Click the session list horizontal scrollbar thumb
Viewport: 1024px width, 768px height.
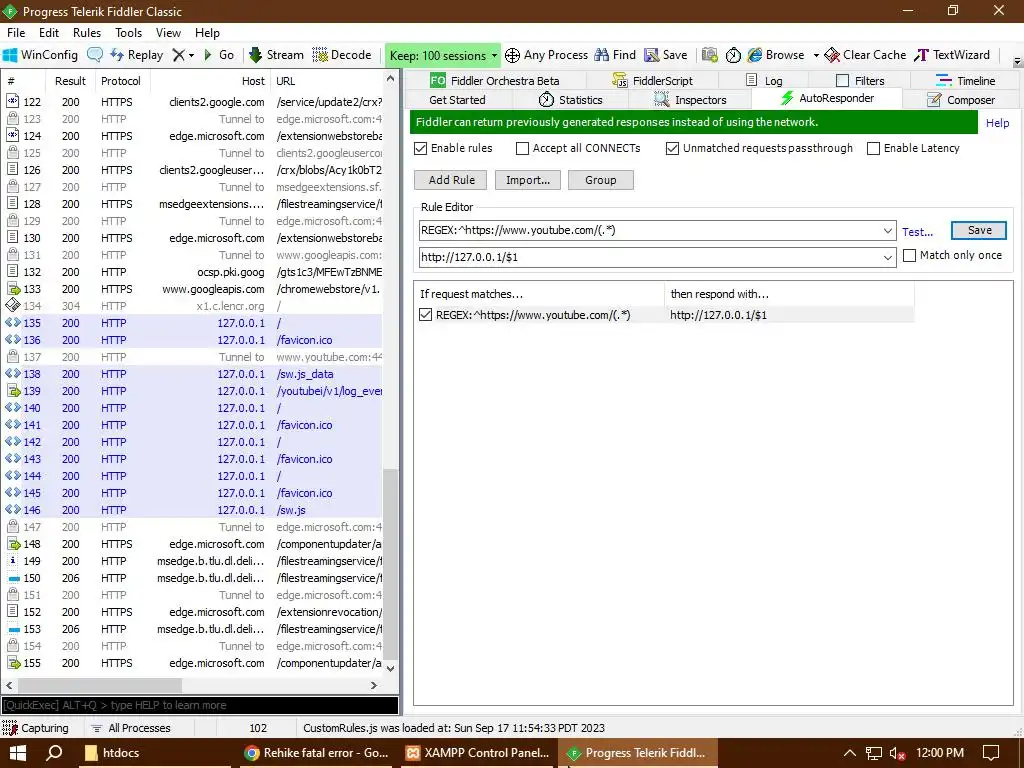point(99,685)
